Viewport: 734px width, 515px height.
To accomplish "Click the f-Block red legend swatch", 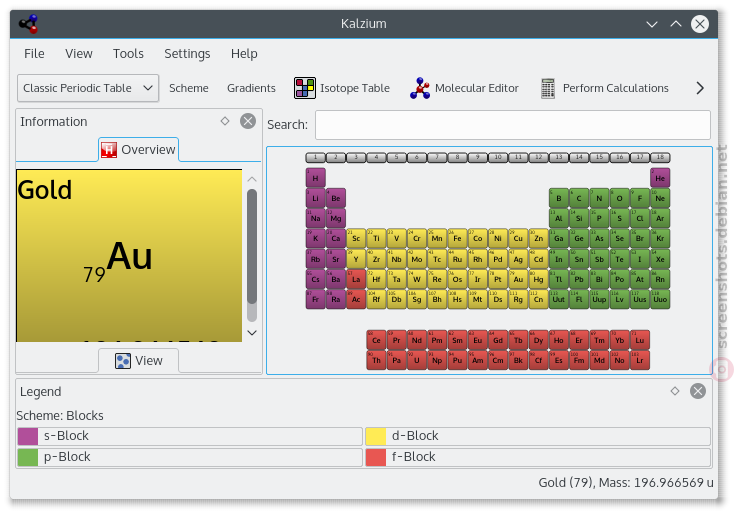I will [375, 457].
